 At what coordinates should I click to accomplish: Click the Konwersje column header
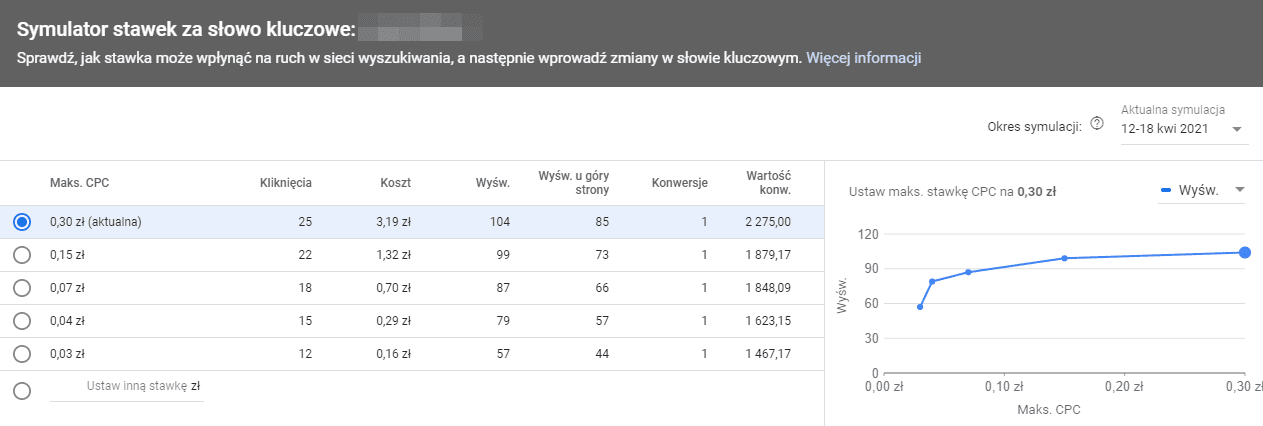(x=680, y=183)
